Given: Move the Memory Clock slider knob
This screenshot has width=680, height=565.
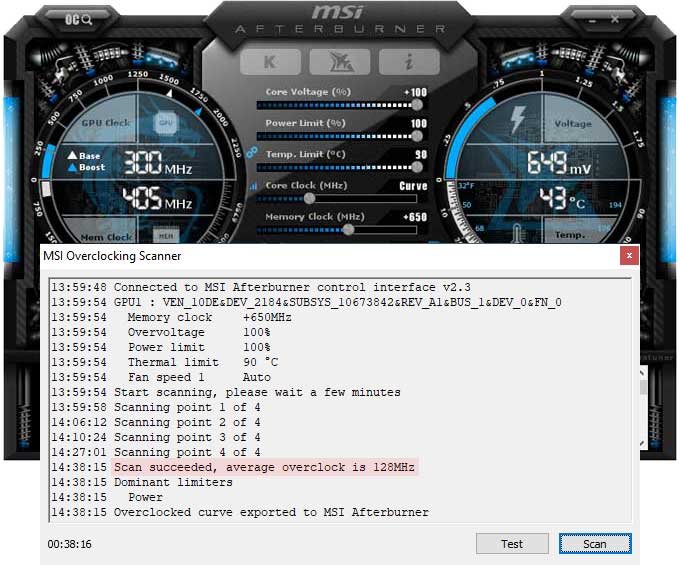Looking at the screenshot, I should tap(348, 229).
